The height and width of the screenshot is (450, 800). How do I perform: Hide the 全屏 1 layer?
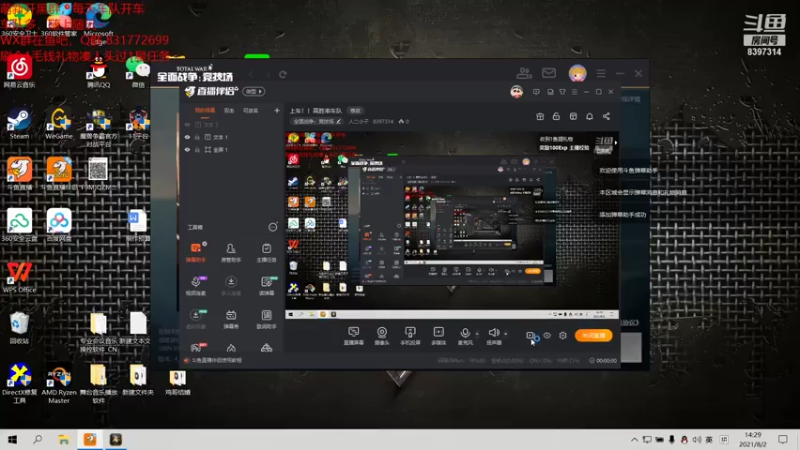point(187,150)
